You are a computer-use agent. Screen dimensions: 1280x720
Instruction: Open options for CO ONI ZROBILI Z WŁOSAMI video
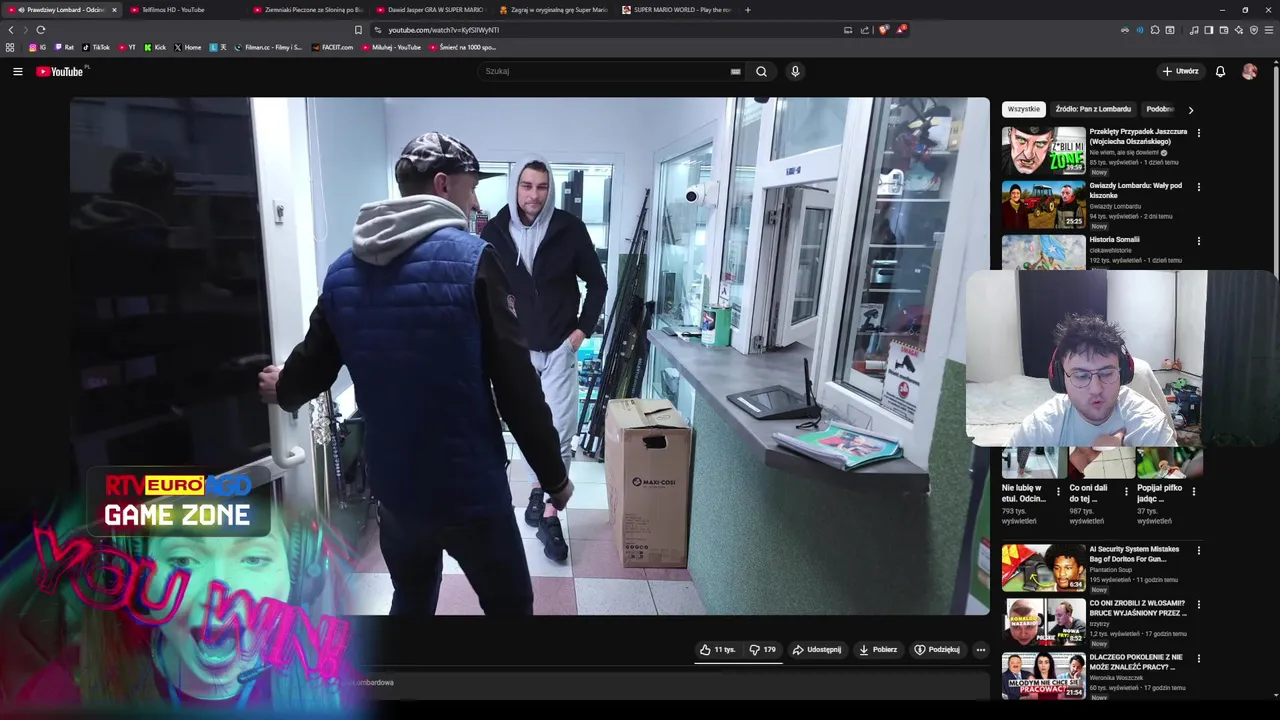[x=1198, y=605]
